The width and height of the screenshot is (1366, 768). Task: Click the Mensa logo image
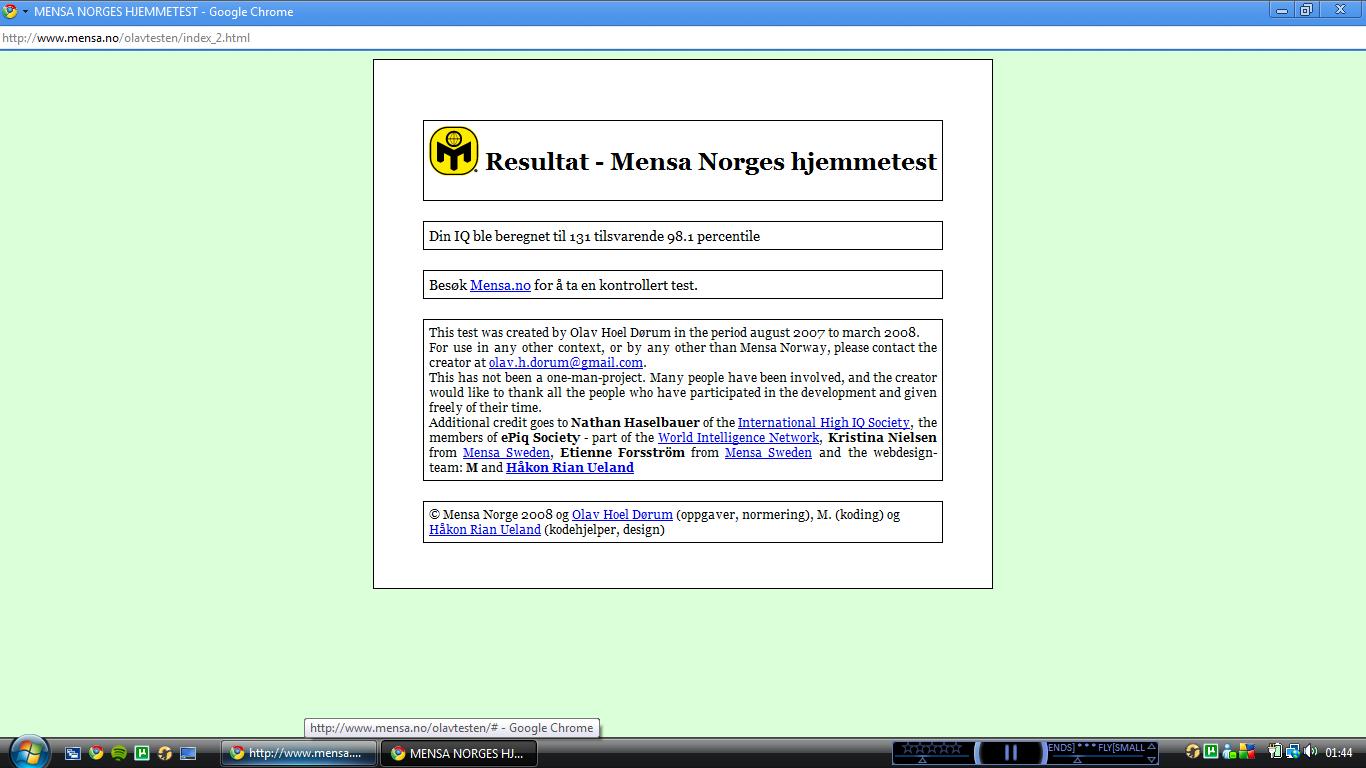coord(454,151)
